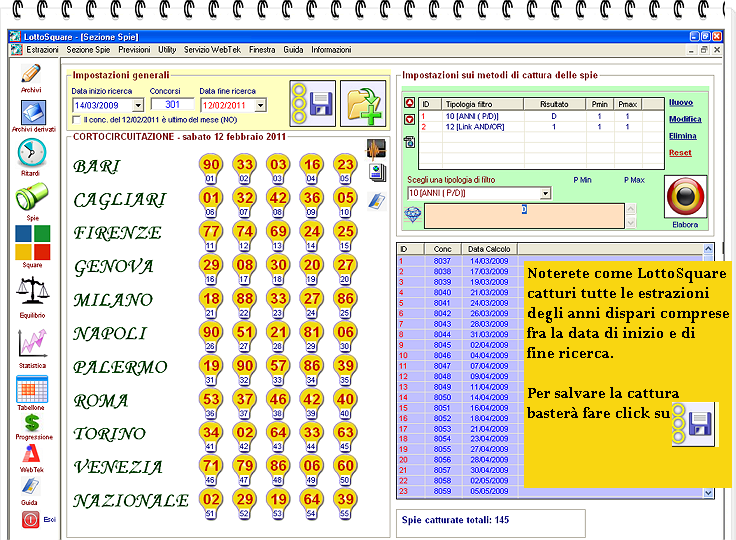This screenshot has height=540, width=736.
Task: Open the Data inizio ricerca dropdown
Action: 138,105
